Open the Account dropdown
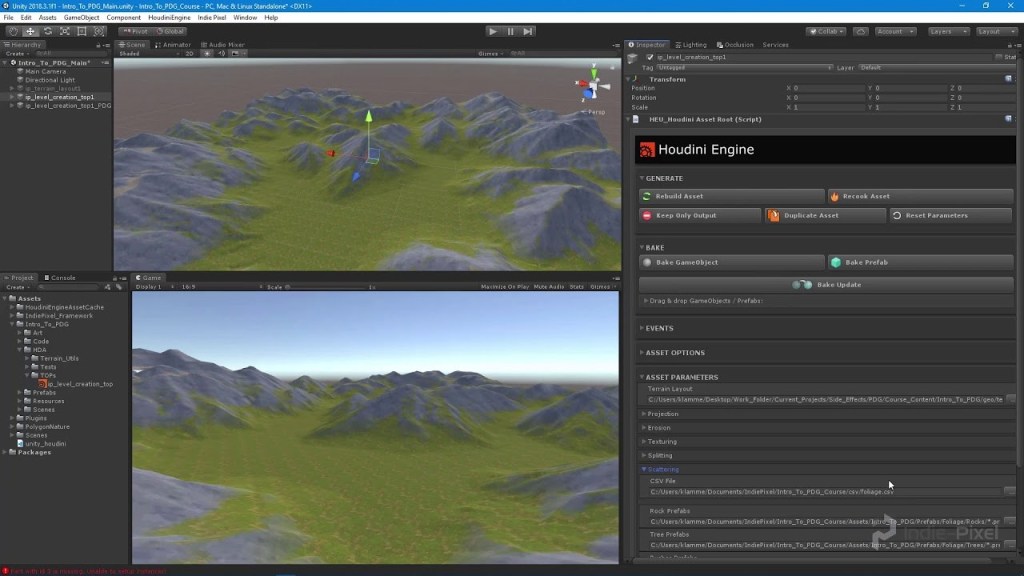This screenshot has height=576, width=1024. pos(895,31)
